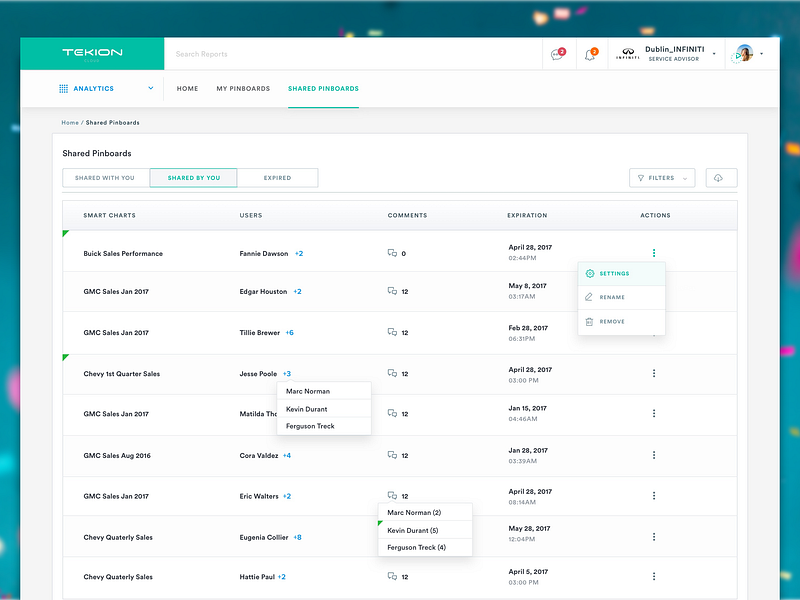Select Kevin Durant in users popup

tap(323, 409)
